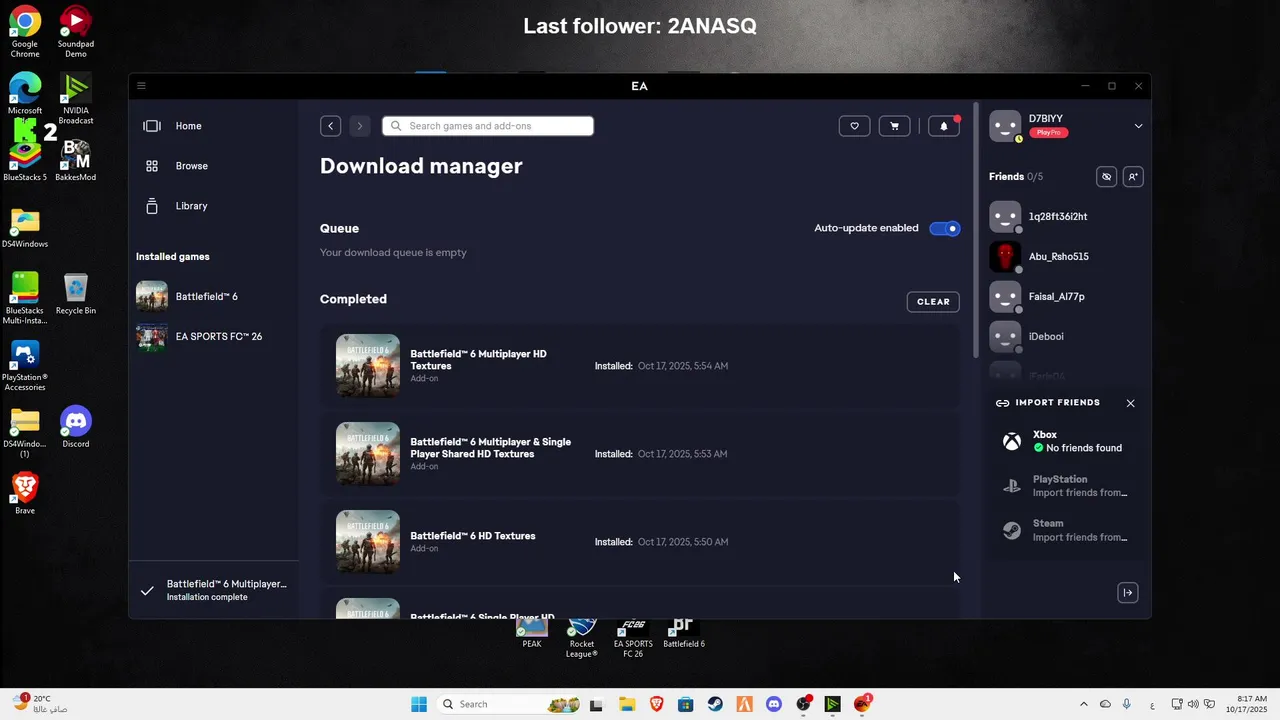This screenshot has width=1280, height=720.
Task: Toggle Auto-update enabled switch
Action: pyautogui.click(x=944, y=228)
